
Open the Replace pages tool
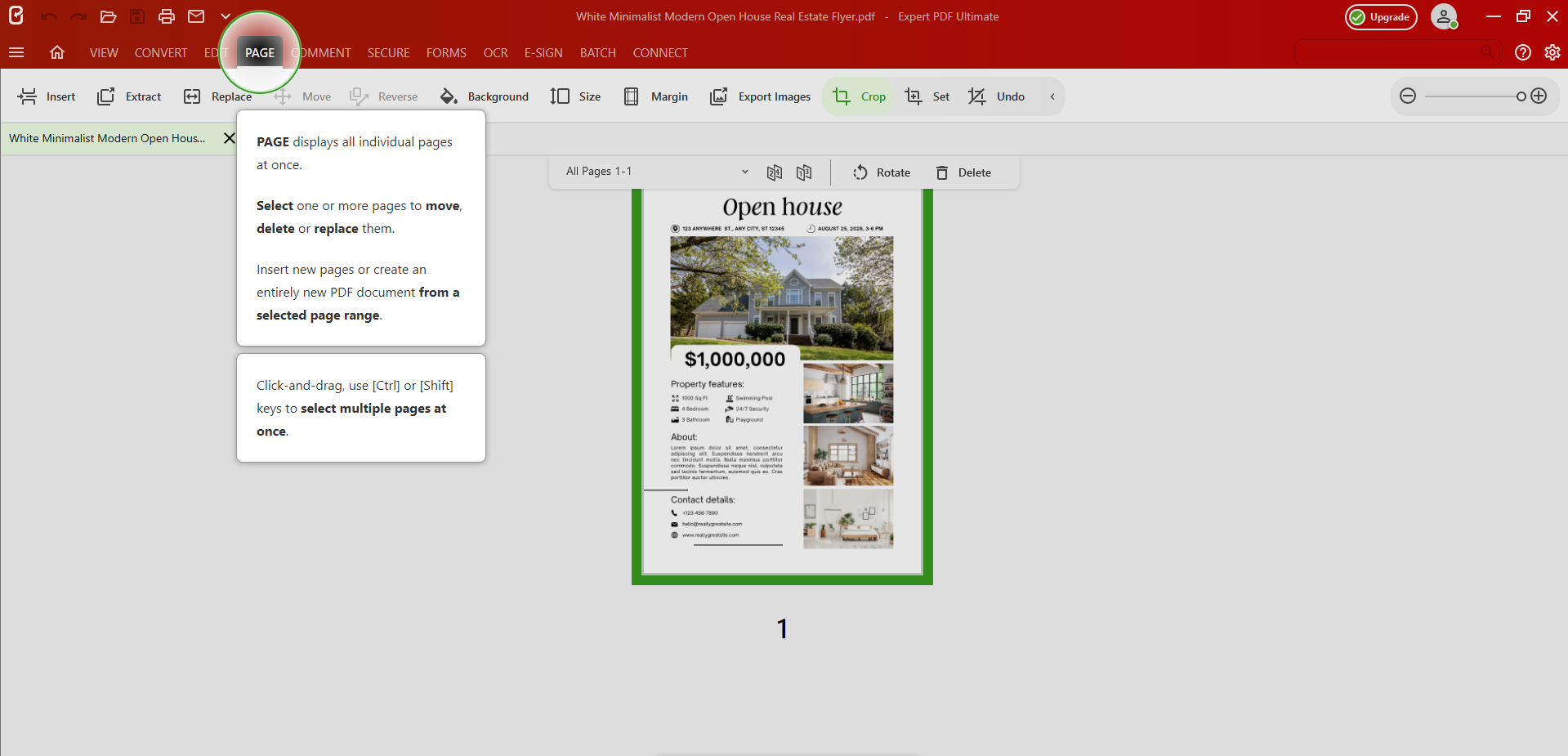click(x=217, y=96)
